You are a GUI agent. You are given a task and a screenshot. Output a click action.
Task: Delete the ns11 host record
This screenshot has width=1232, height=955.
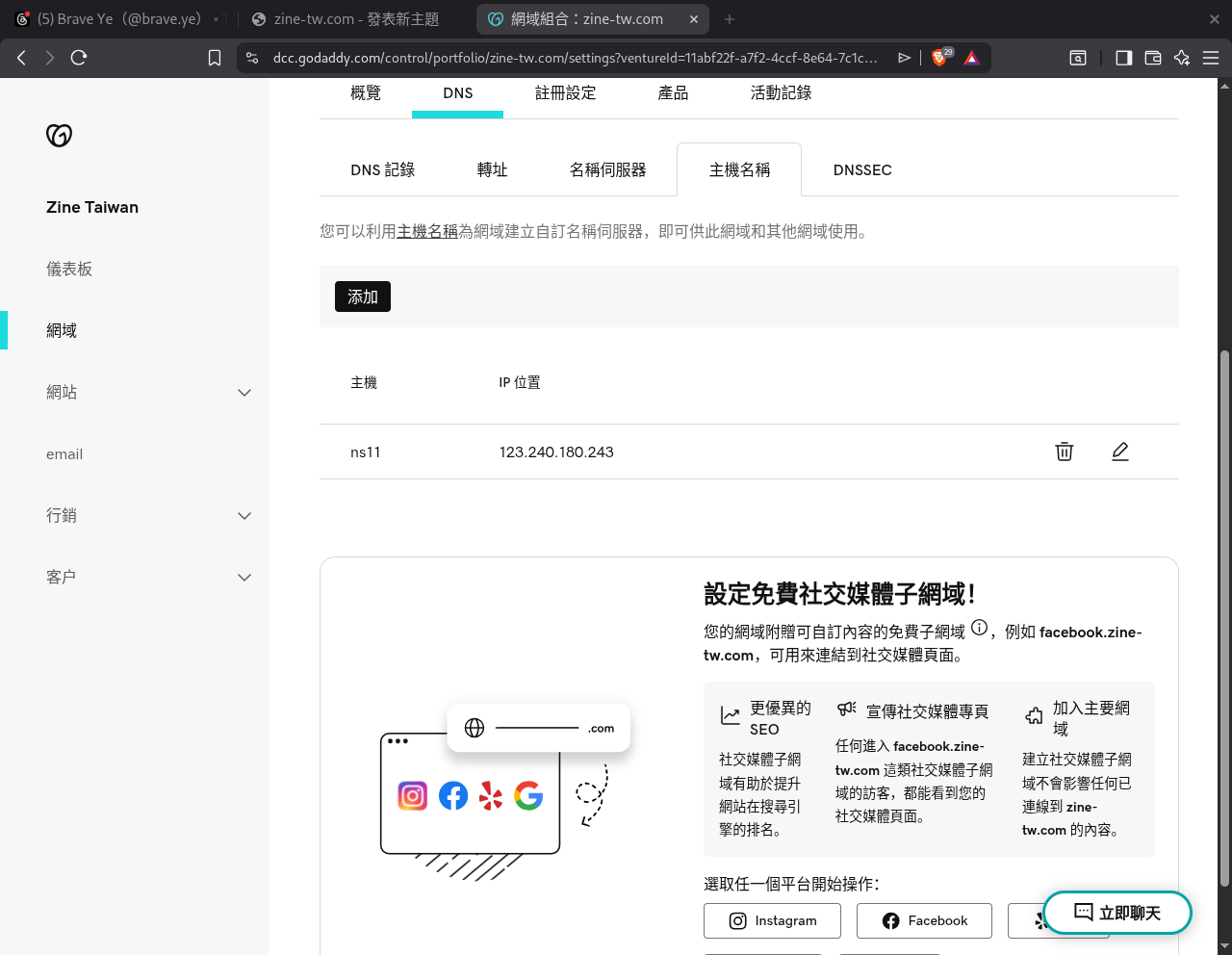pyautogui.click(x=1064, y=452)
